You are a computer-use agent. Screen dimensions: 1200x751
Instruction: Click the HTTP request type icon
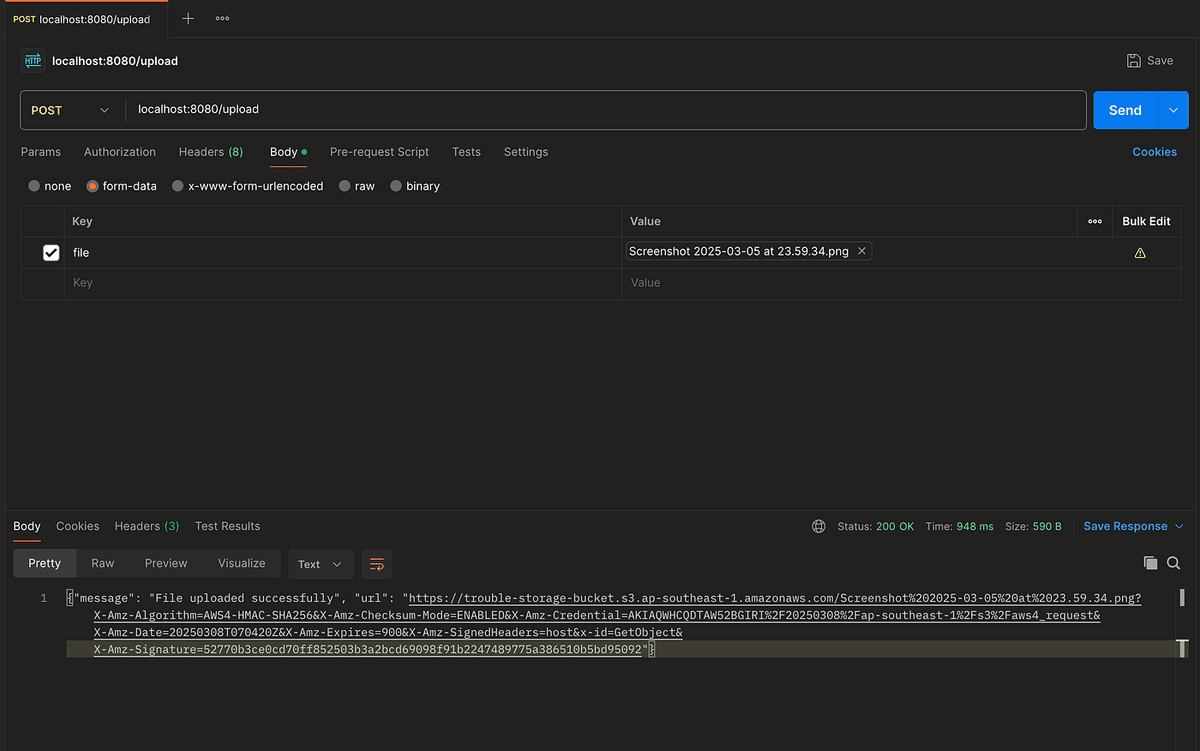tap(33, 61)
